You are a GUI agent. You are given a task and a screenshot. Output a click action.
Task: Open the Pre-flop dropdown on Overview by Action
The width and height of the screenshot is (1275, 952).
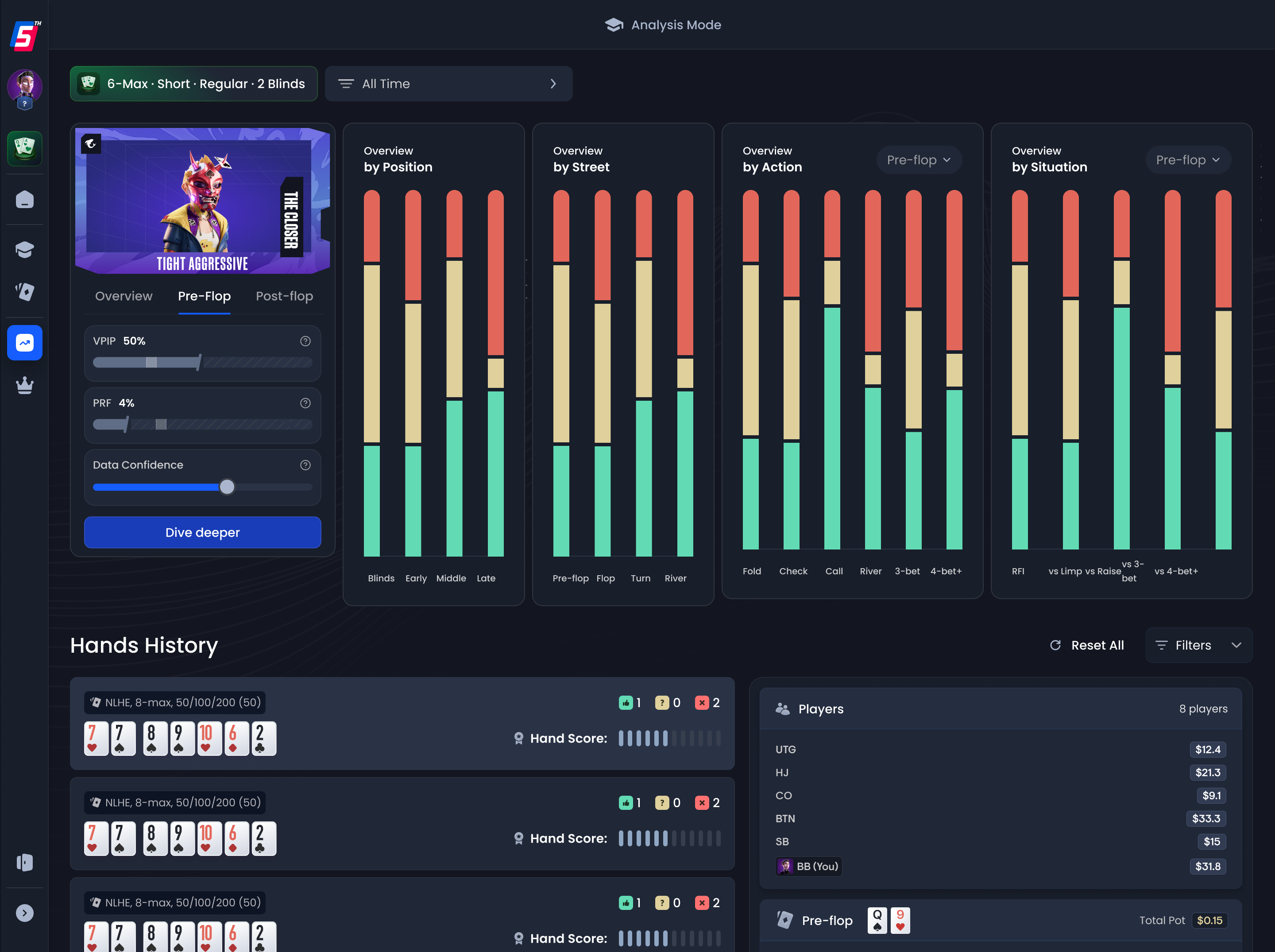tap(918, 160)
